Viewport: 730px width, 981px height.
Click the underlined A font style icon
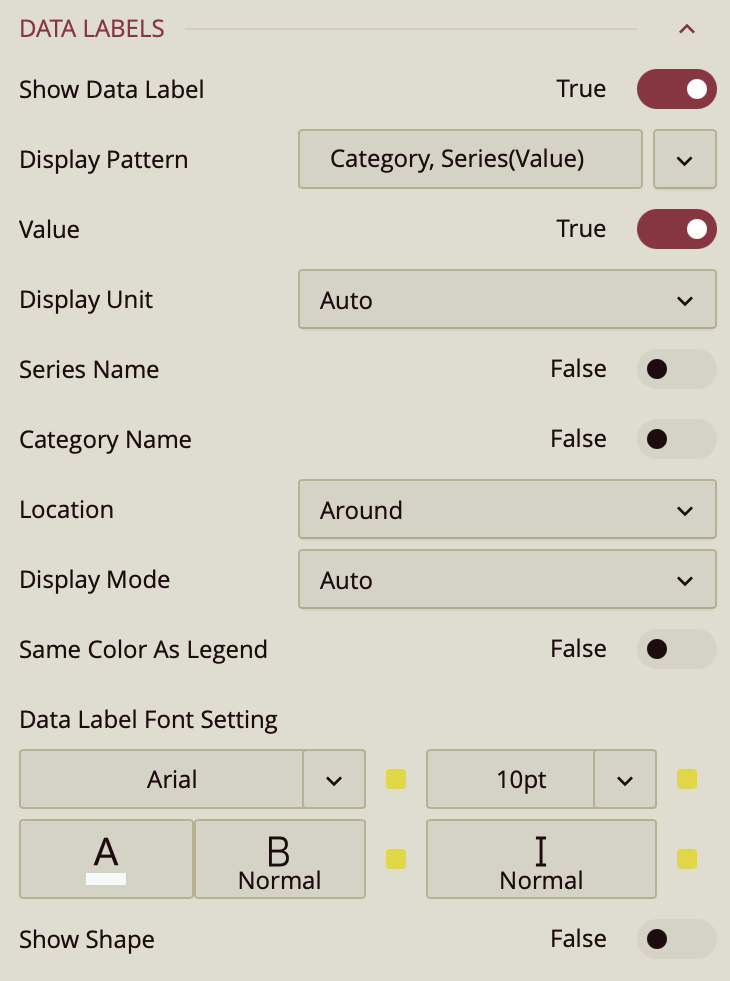click(x=105, y=858)
